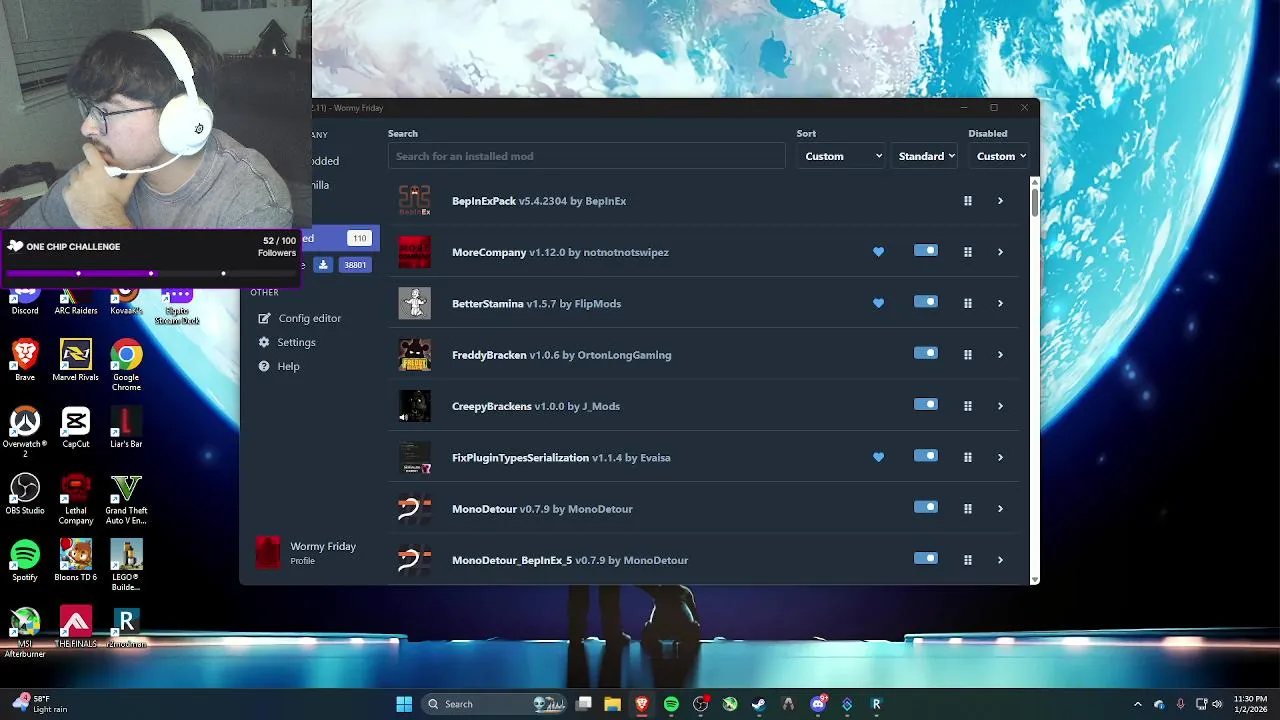1280x720 pixels.
Task: Open the Sort Custom dropdown
Action: click(x=841, y=156)
